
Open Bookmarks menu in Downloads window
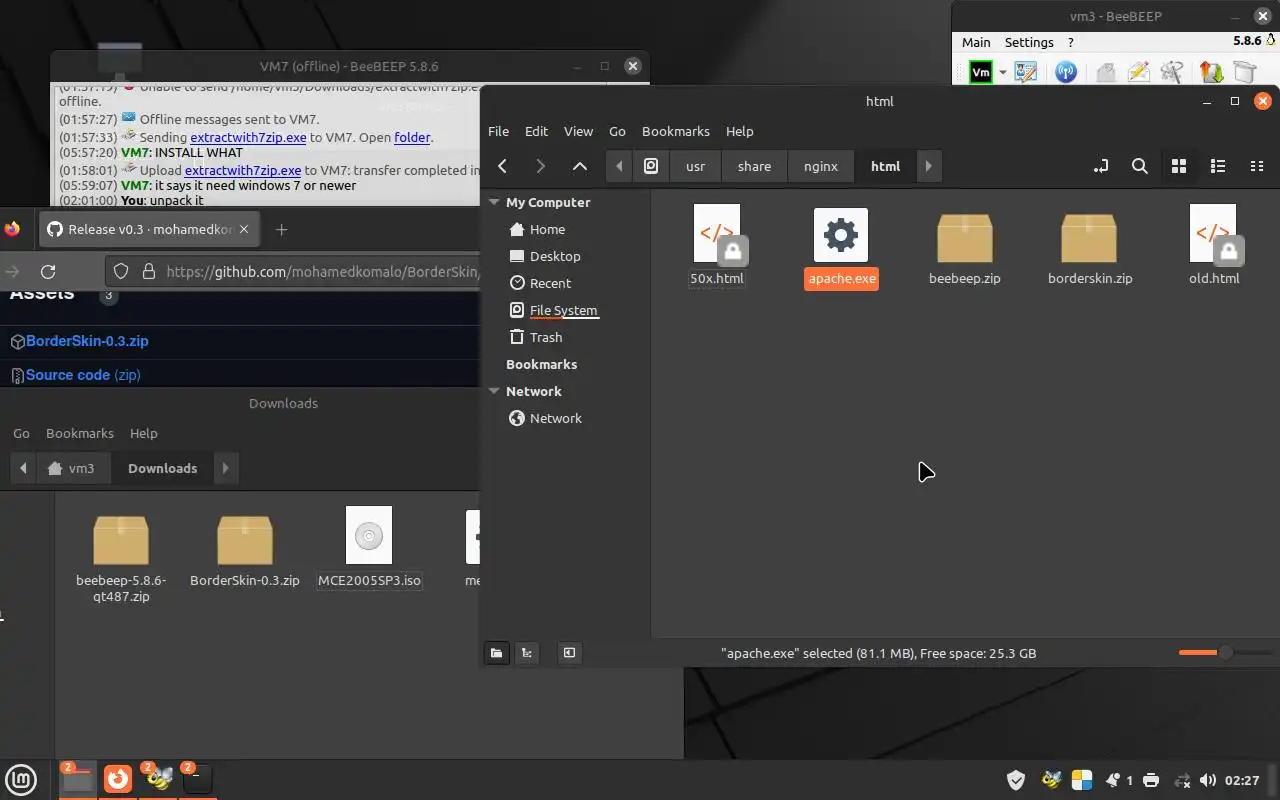80,433
